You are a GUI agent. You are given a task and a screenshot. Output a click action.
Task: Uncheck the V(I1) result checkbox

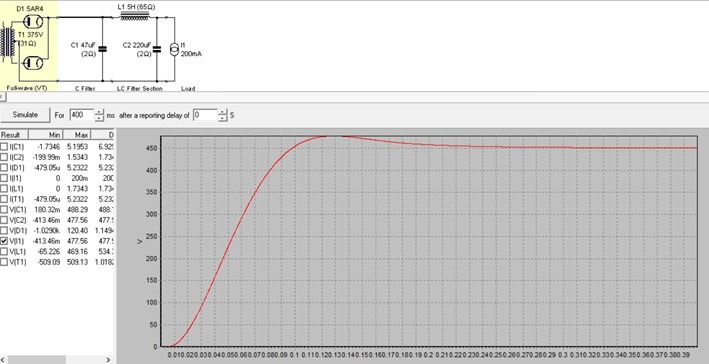point(4,241)
